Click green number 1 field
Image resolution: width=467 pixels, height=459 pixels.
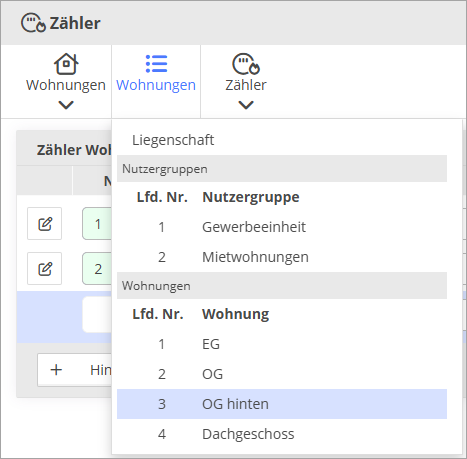(x=97, y=224)
